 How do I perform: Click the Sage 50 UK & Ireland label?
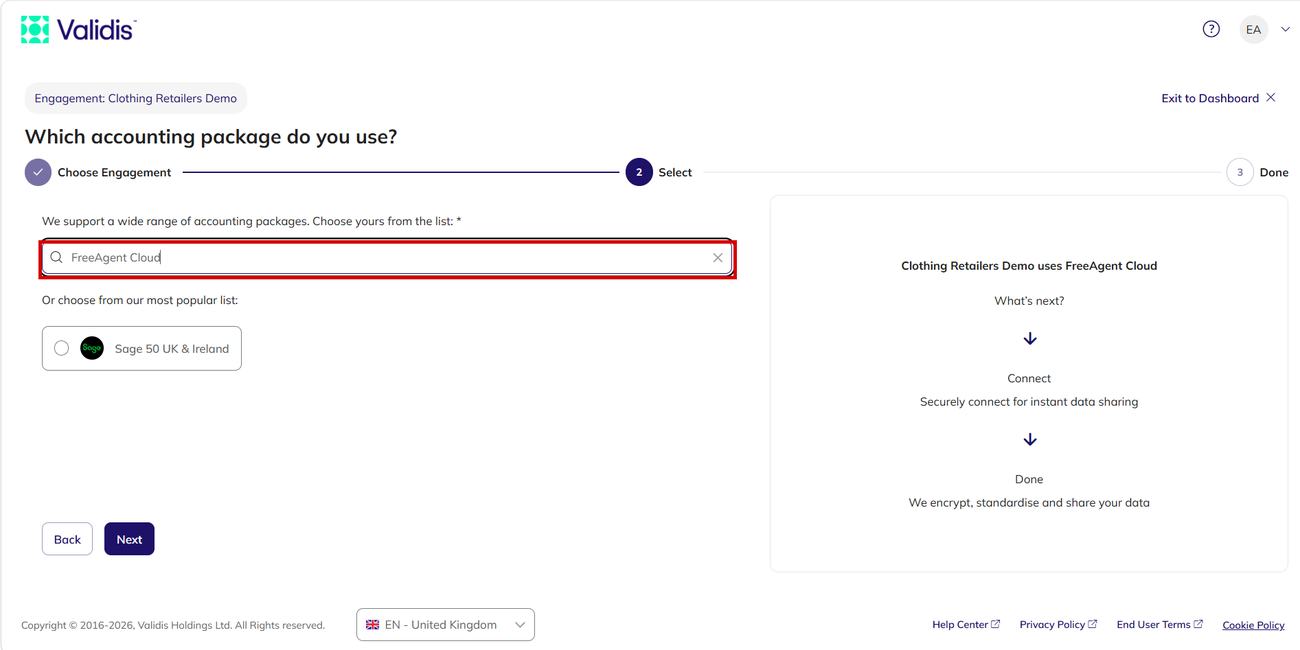[x=172, y=349]
